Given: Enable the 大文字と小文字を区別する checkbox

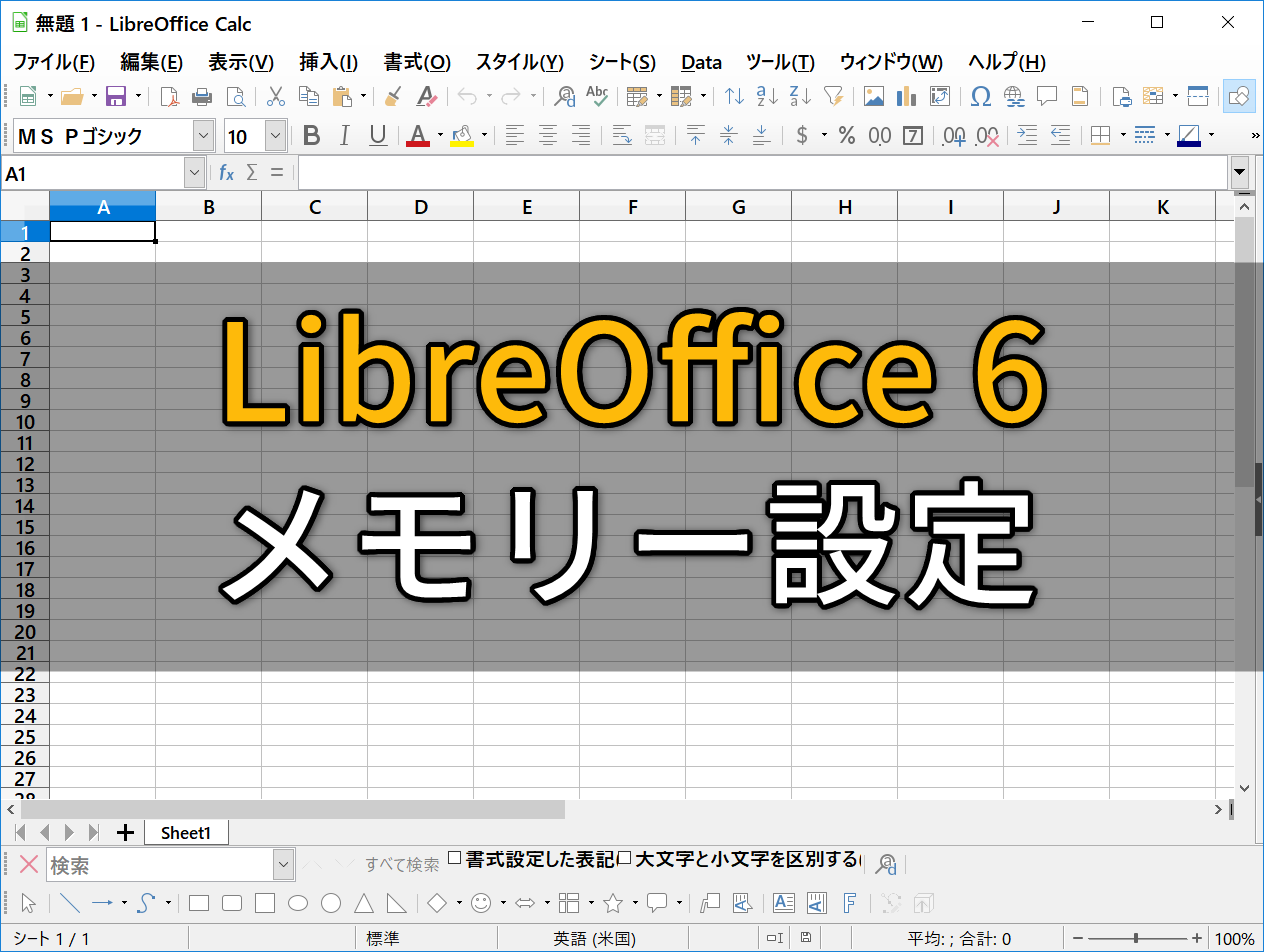Looking at the screenshot, I should click(625, 858).
